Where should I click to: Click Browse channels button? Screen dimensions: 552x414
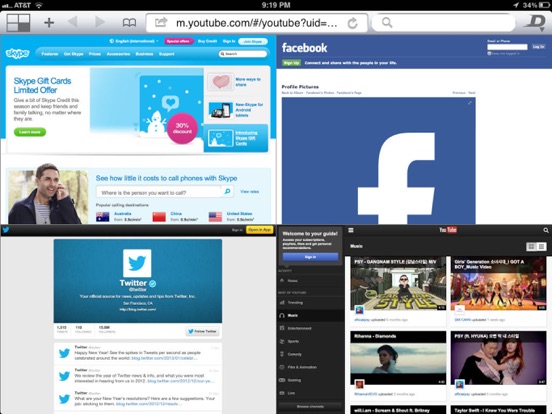coord(310,406)
